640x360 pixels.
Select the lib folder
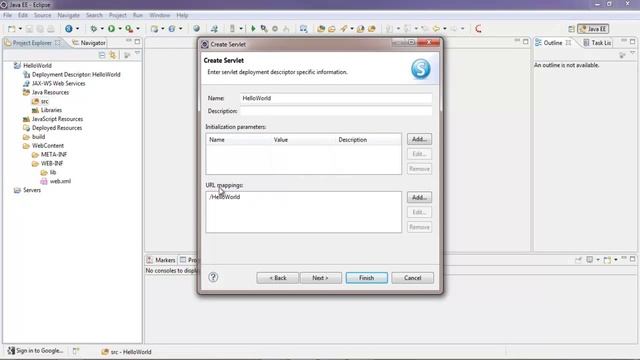[x=53, y=173]
